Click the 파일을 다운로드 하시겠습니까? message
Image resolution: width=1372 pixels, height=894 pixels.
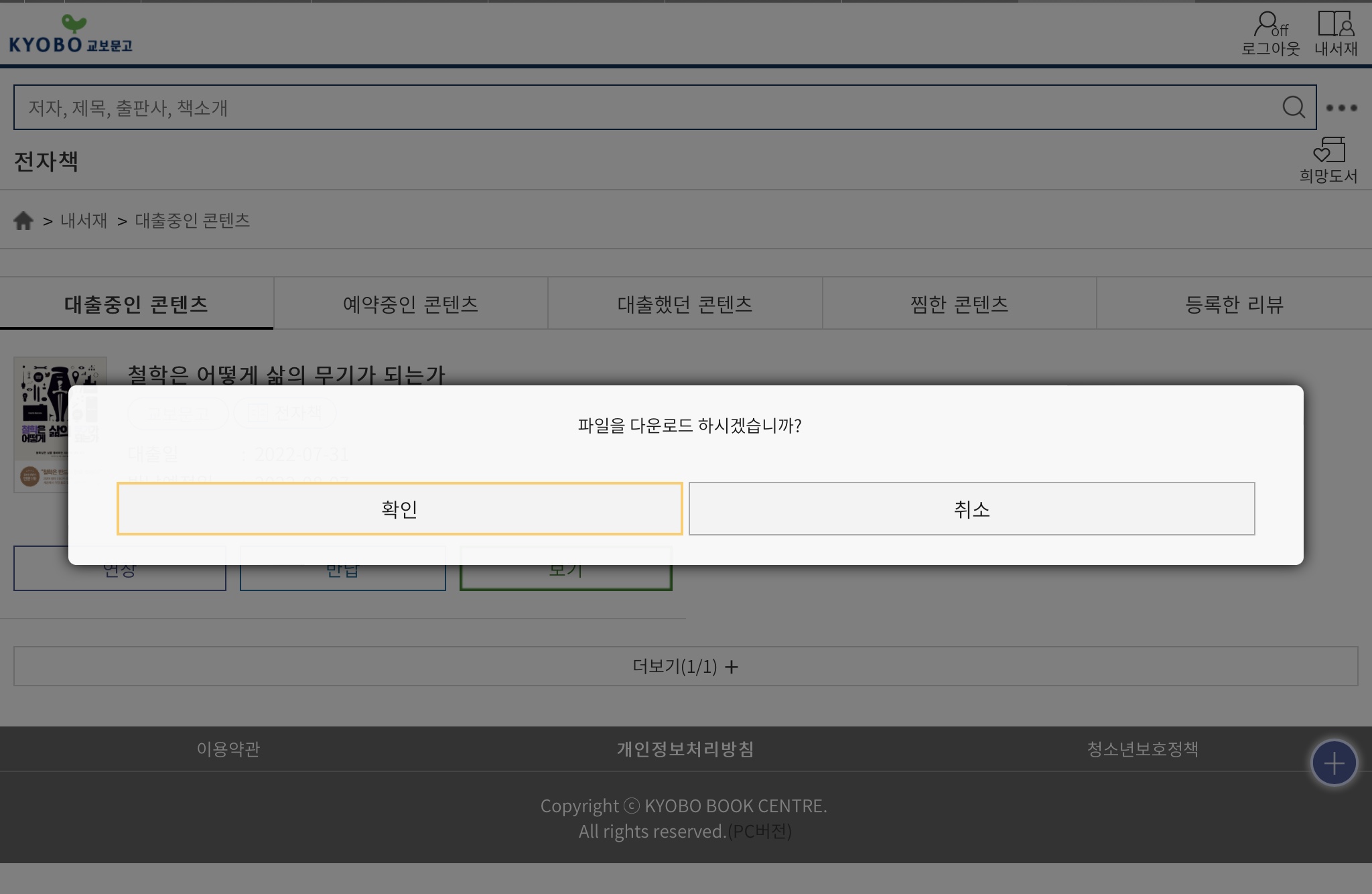(x=689, y=425)
